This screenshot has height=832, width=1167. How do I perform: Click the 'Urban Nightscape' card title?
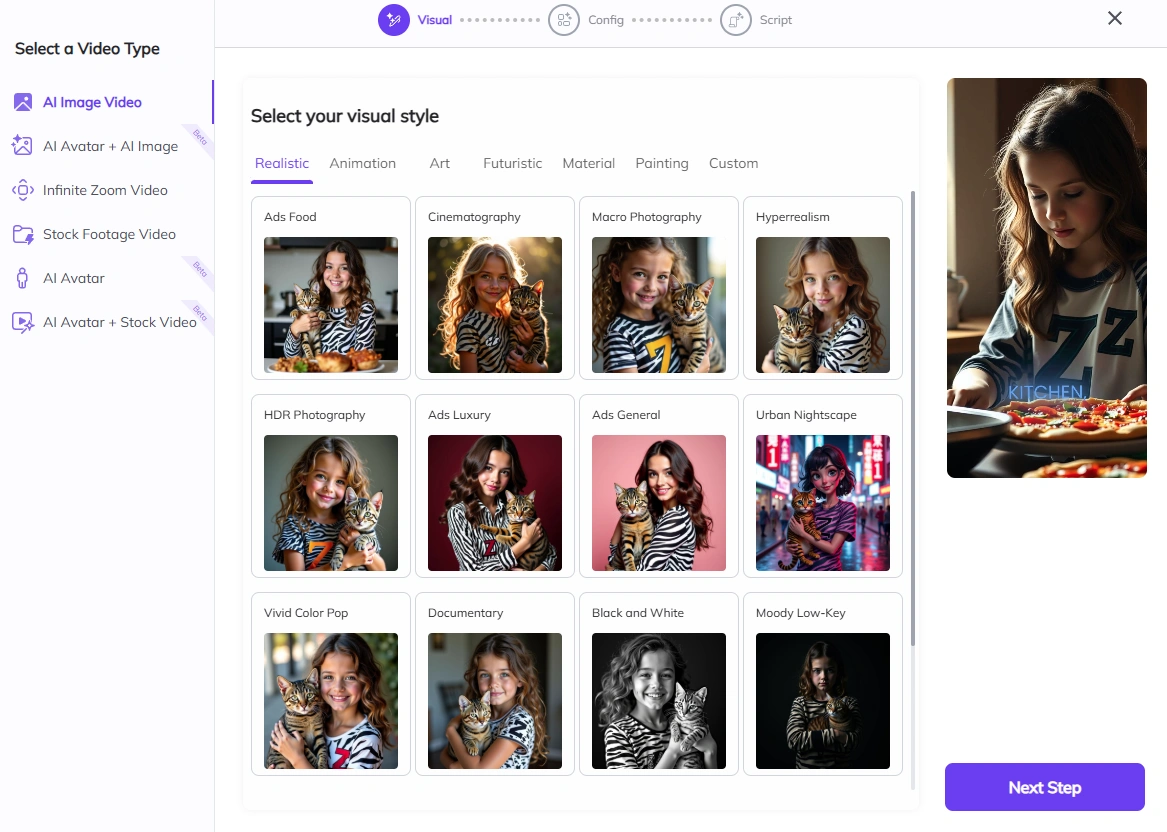coord(806,415)
